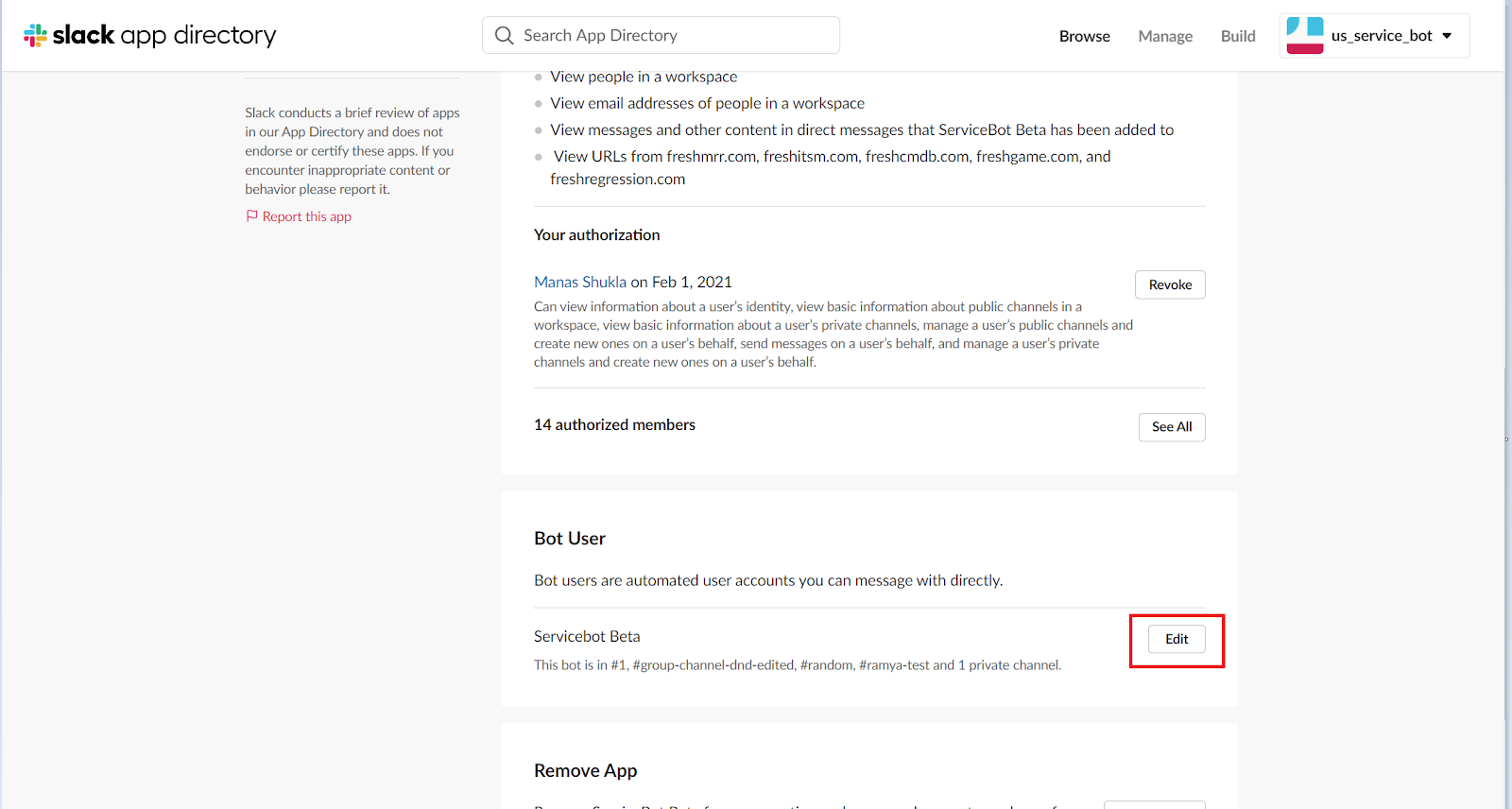Click the View people in a workspace text
1512x809 pixels.
tap(644, 77)
